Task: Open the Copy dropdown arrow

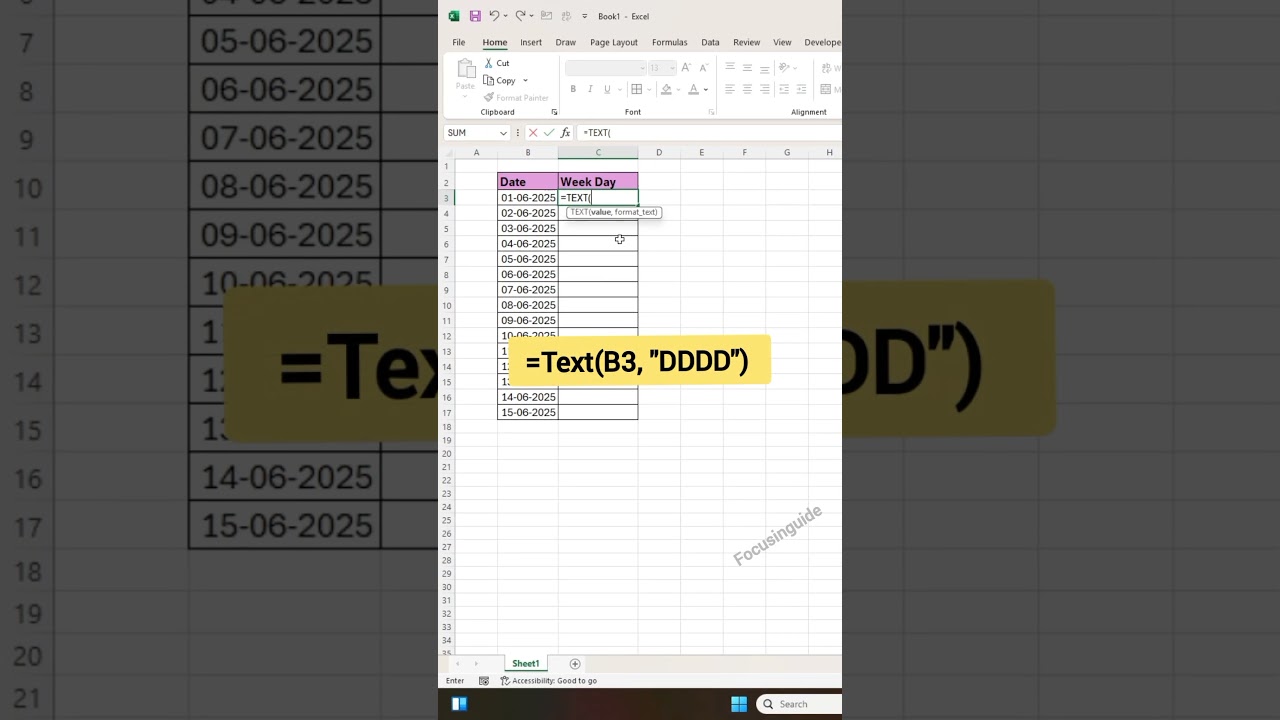Action: (x=524, y=80)
